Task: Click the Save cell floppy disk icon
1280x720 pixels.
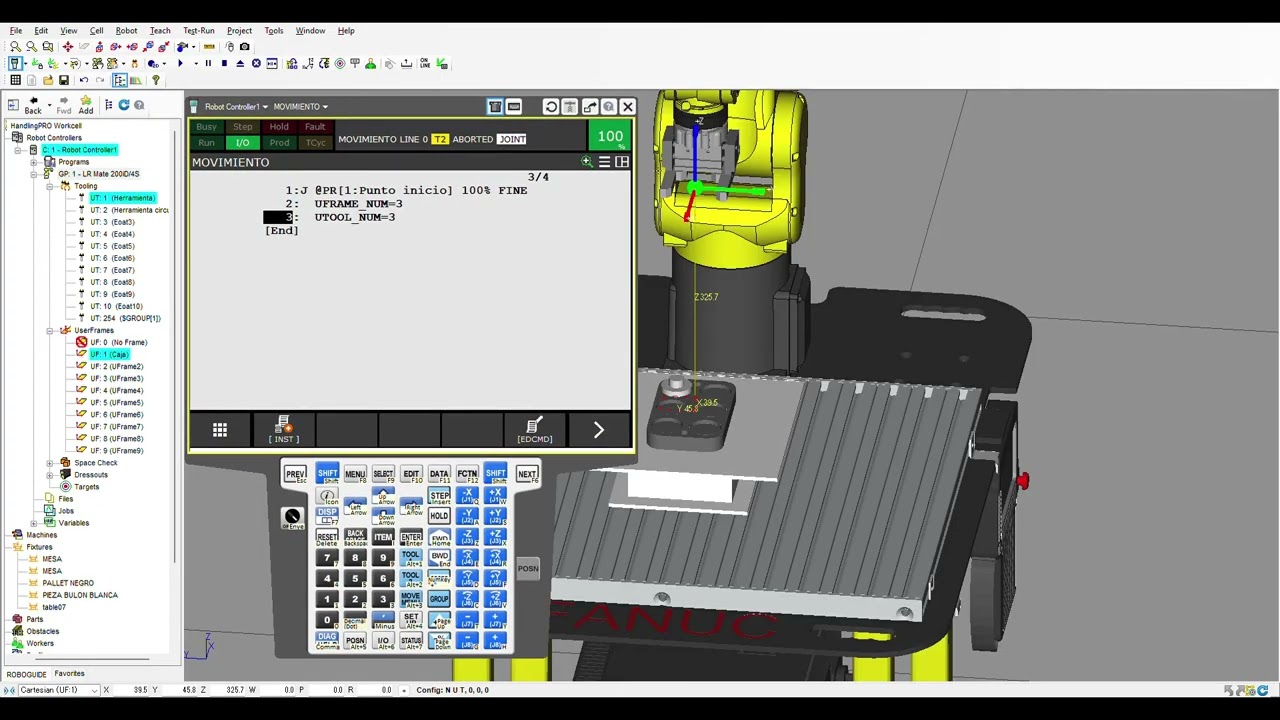Action: [x=64, y=80]
